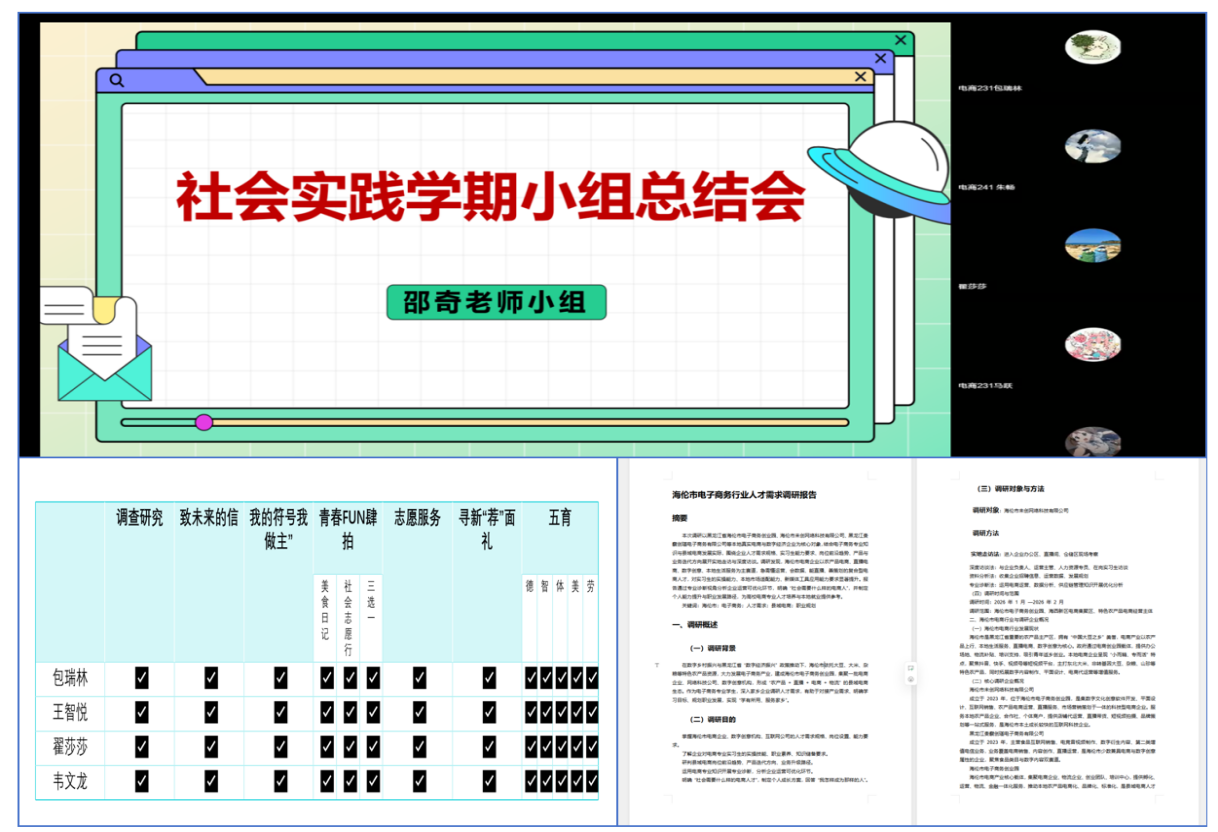
Task: Click the participant name 电商231包瑞林
Action: (x=990, y=88)
